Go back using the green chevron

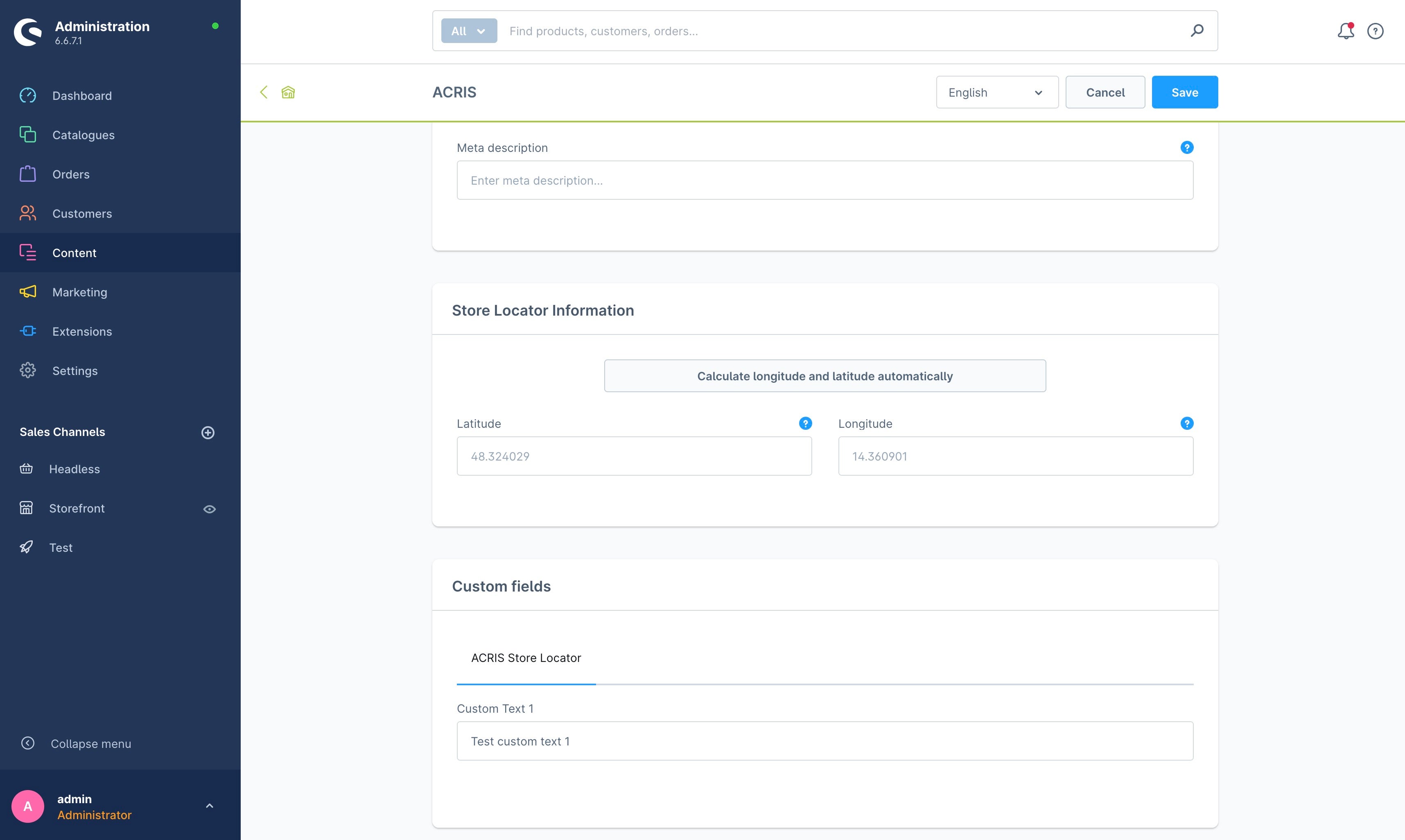click(264, 92)
